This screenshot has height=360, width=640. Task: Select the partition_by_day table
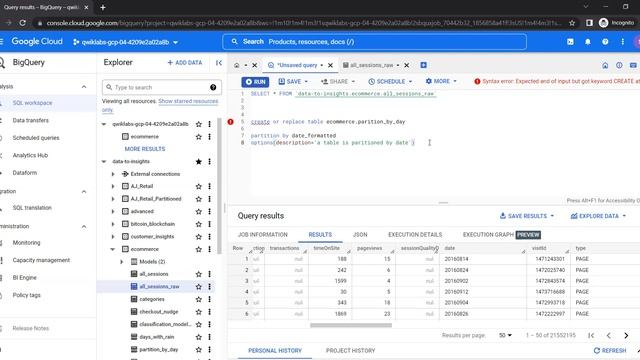pos(159,349)
